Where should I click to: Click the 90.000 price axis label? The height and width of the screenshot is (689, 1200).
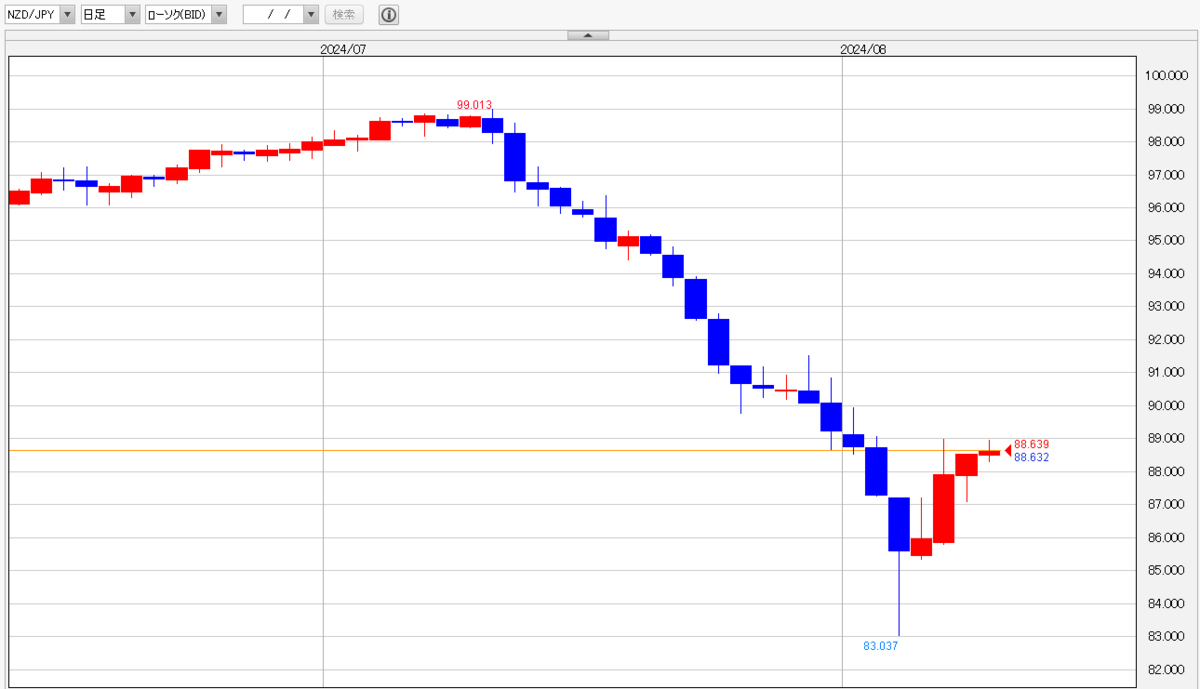1166,405
